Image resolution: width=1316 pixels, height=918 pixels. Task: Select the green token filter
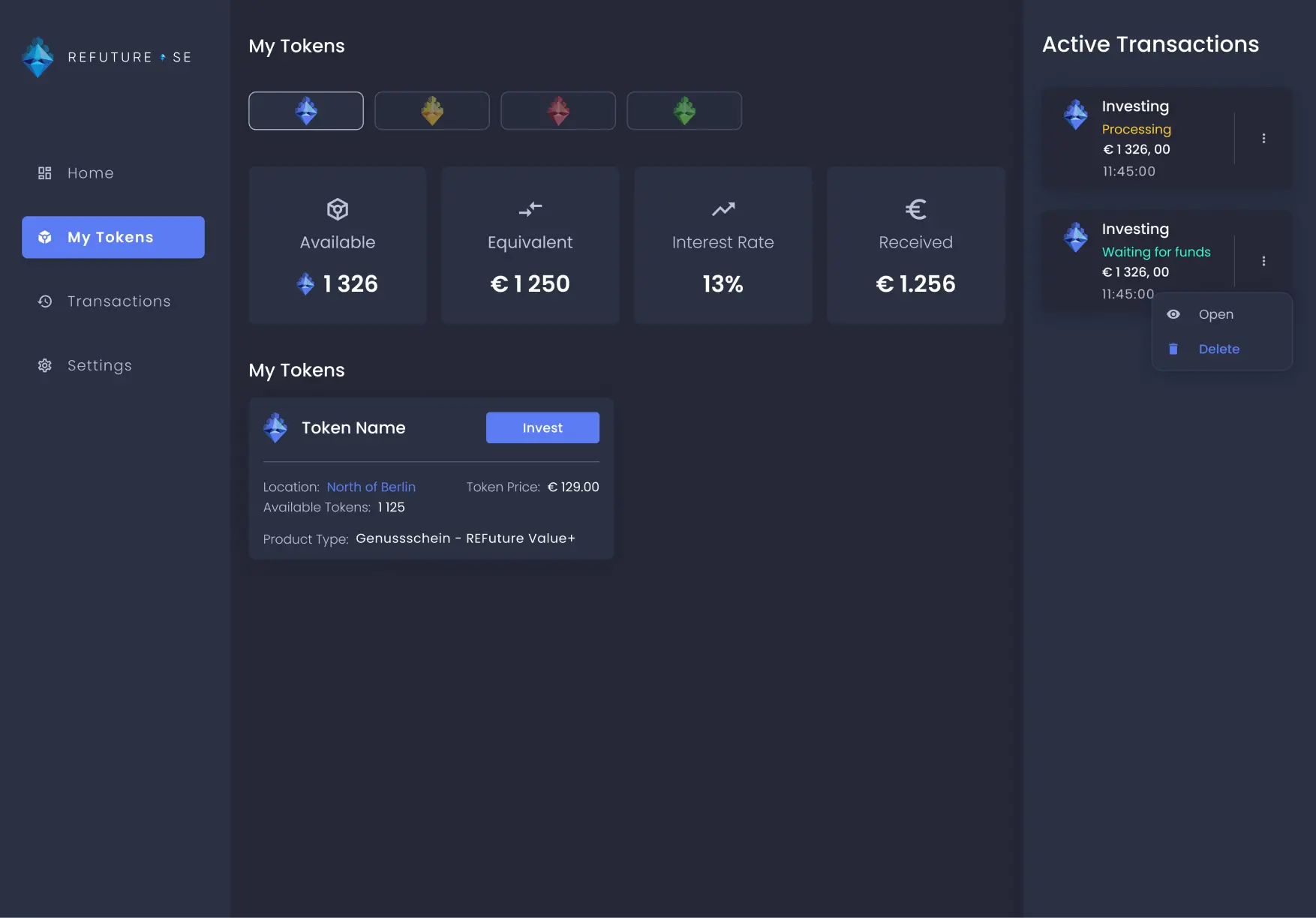[684, 110]
